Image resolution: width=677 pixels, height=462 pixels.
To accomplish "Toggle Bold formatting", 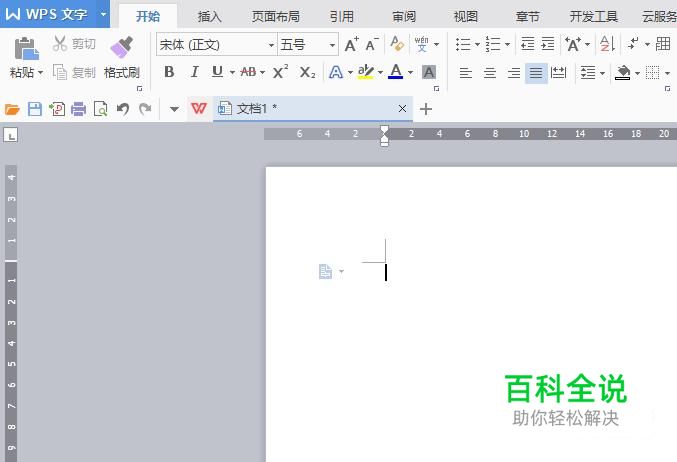I will [x=169, y=72].
